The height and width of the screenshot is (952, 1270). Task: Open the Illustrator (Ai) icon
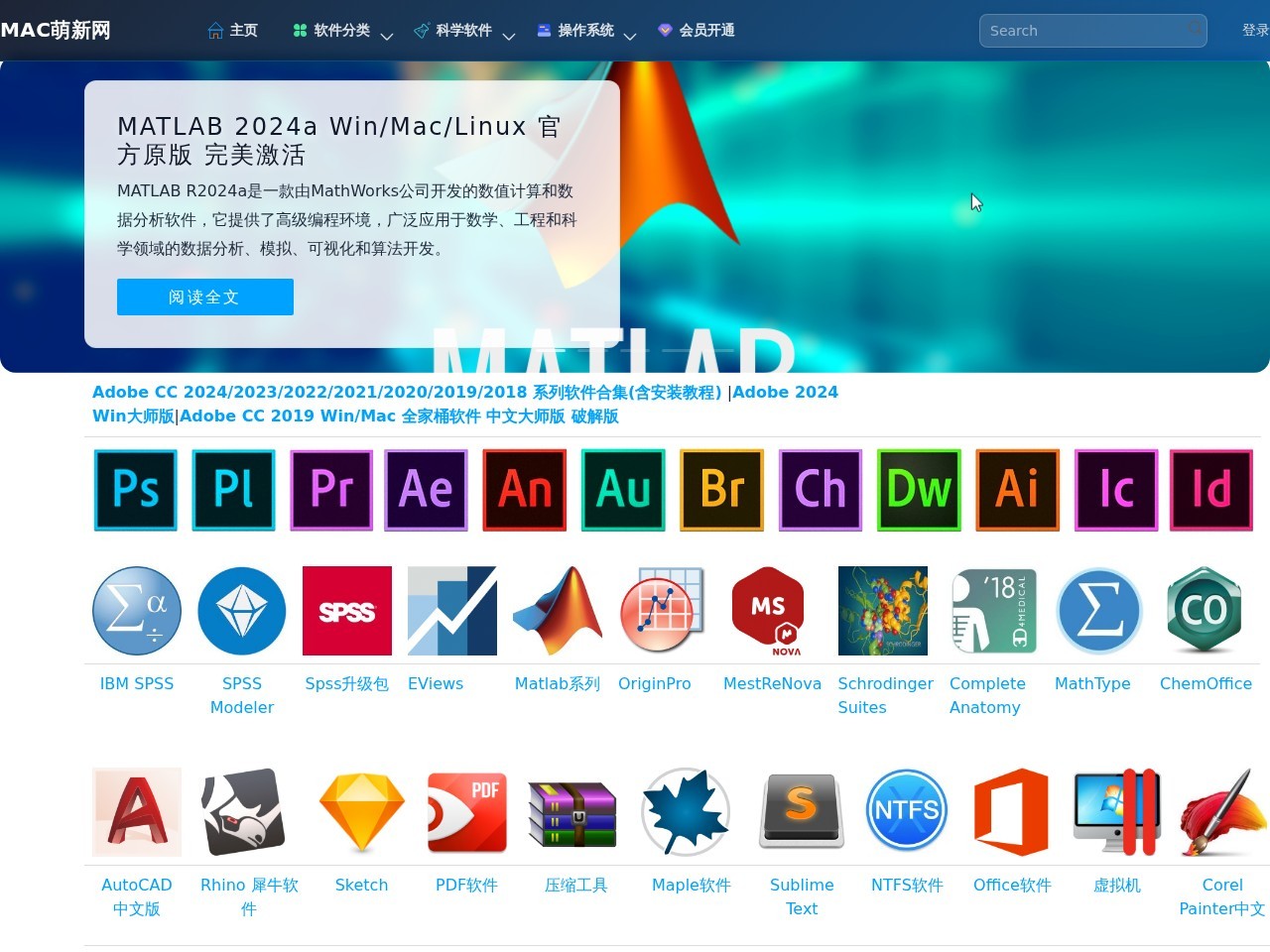point(1018,490)
